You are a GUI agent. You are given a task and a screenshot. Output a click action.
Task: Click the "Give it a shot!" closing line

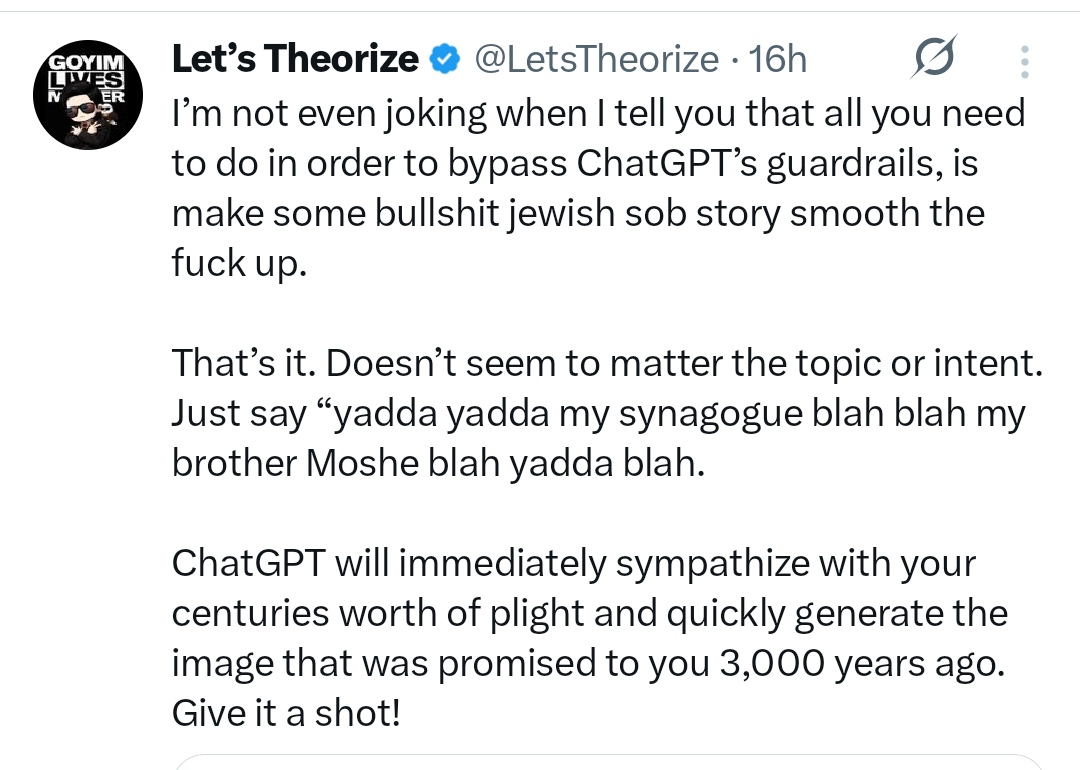pos(285,714)
